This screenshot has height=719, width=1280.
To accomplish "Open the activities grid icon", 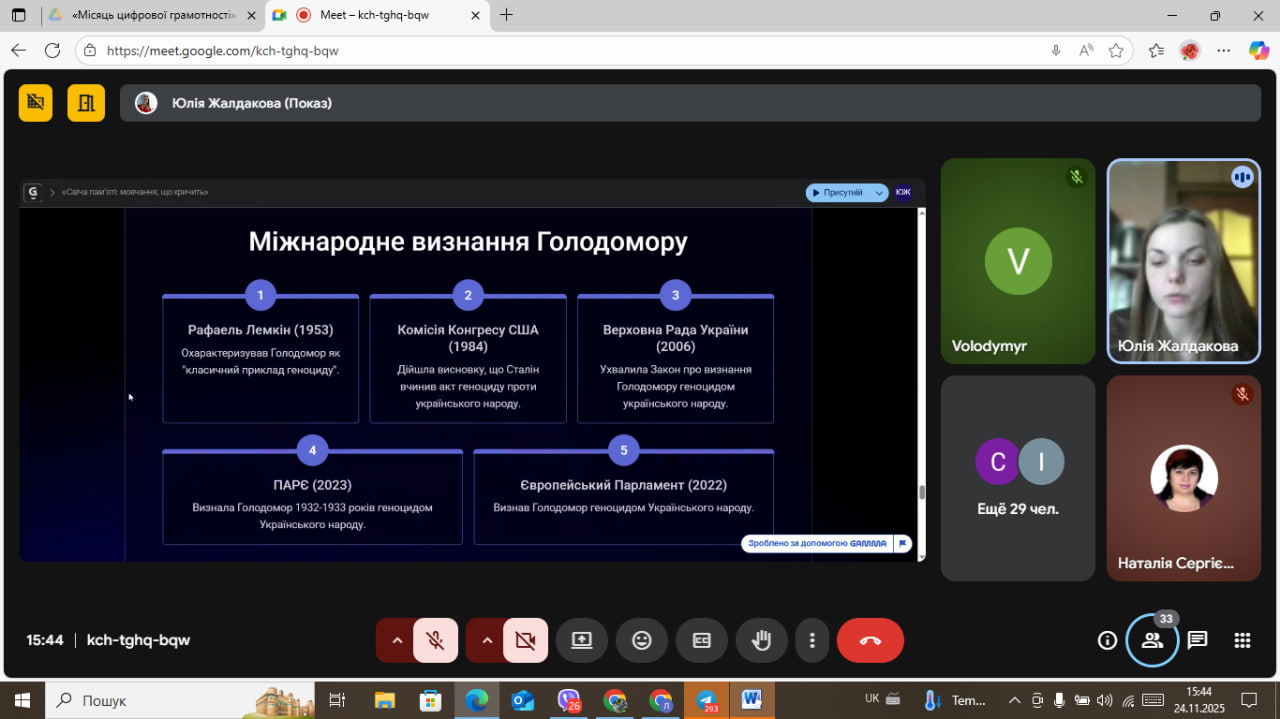I will [1242, 641].
